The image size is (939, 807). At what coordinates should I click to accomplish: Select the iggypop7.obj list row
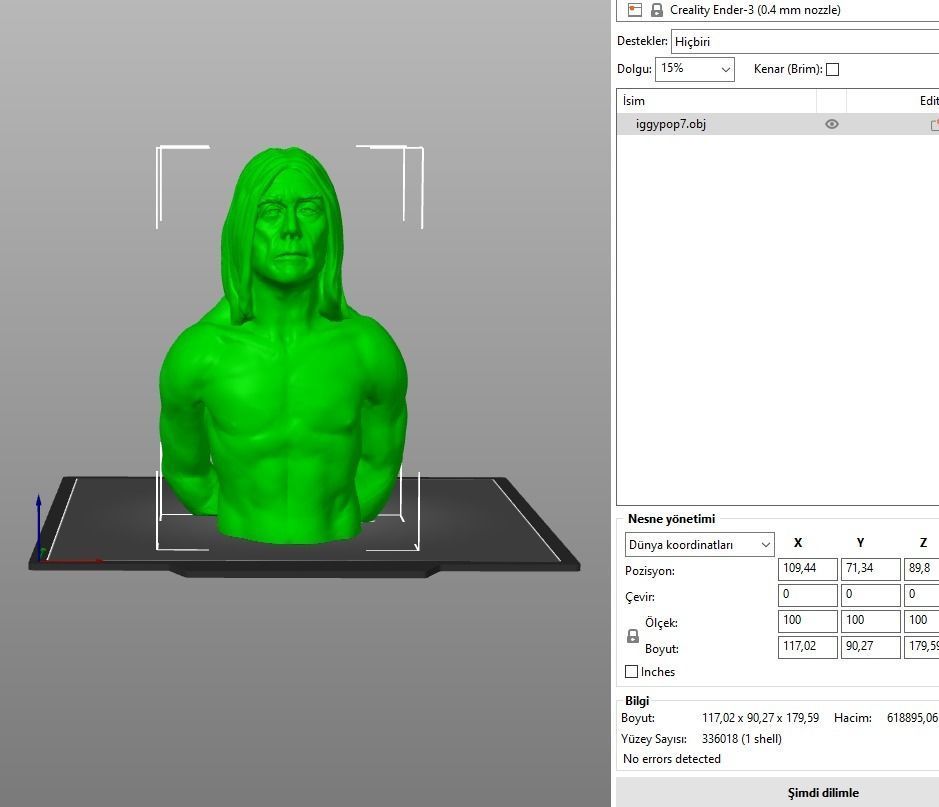click(x=777, y=124)
